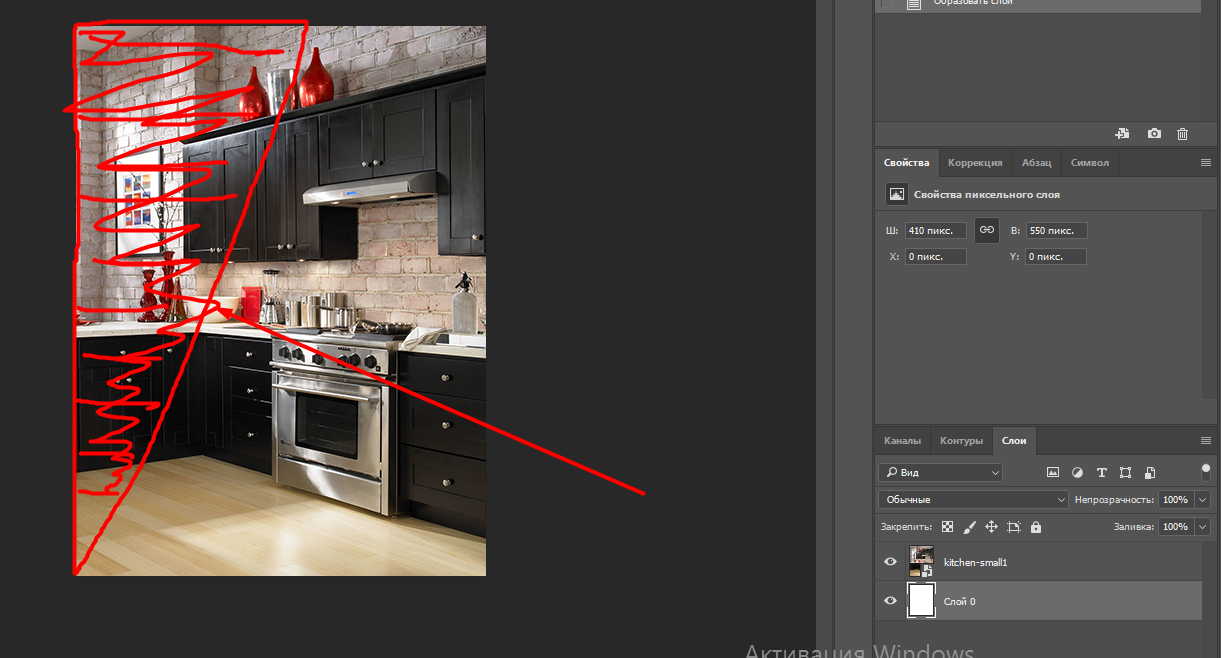
Task: Click the Непрозрачность label
Action: point(1114,499)
